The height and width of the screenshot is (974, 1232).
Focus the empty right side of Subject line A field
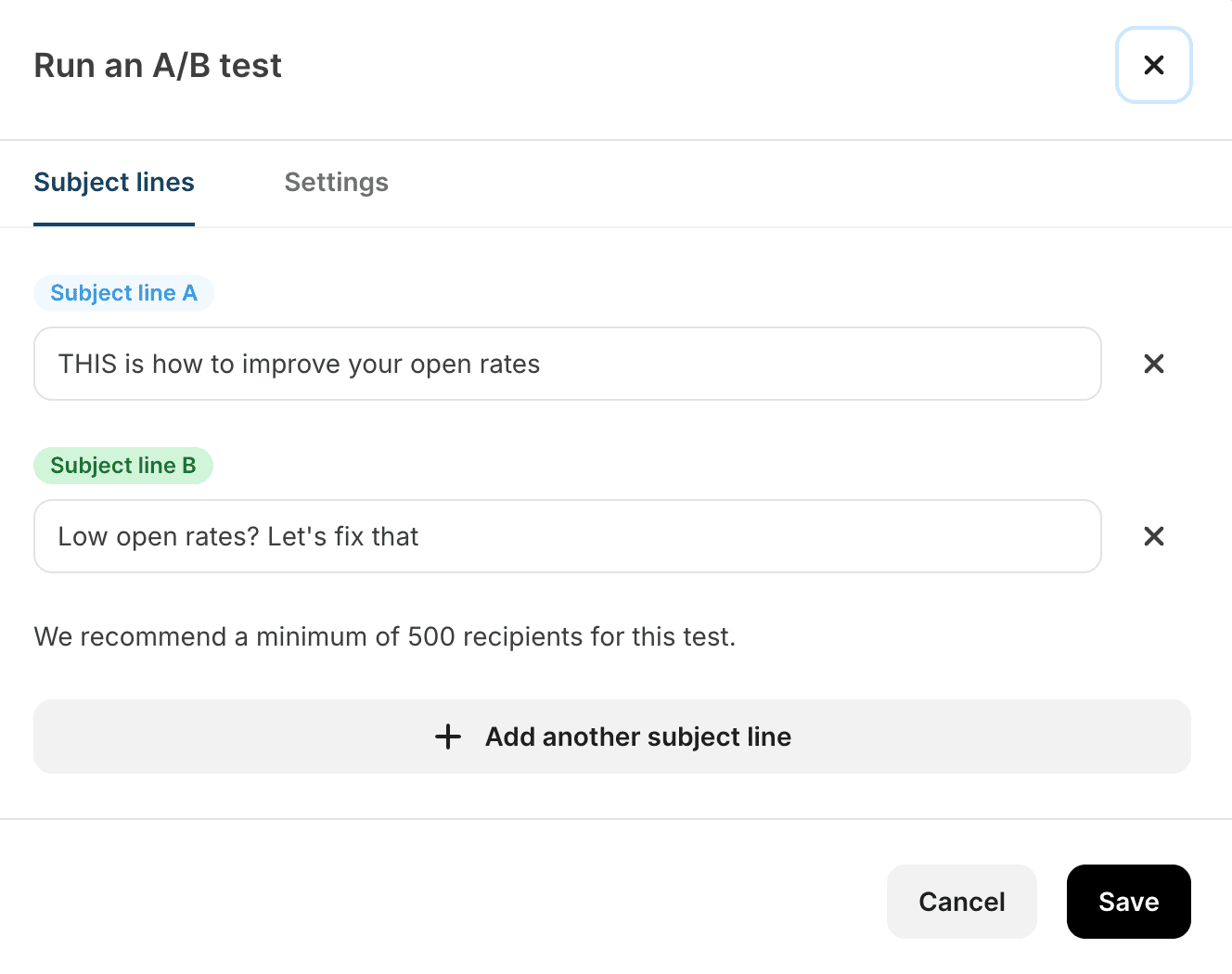tap(835, 365)
